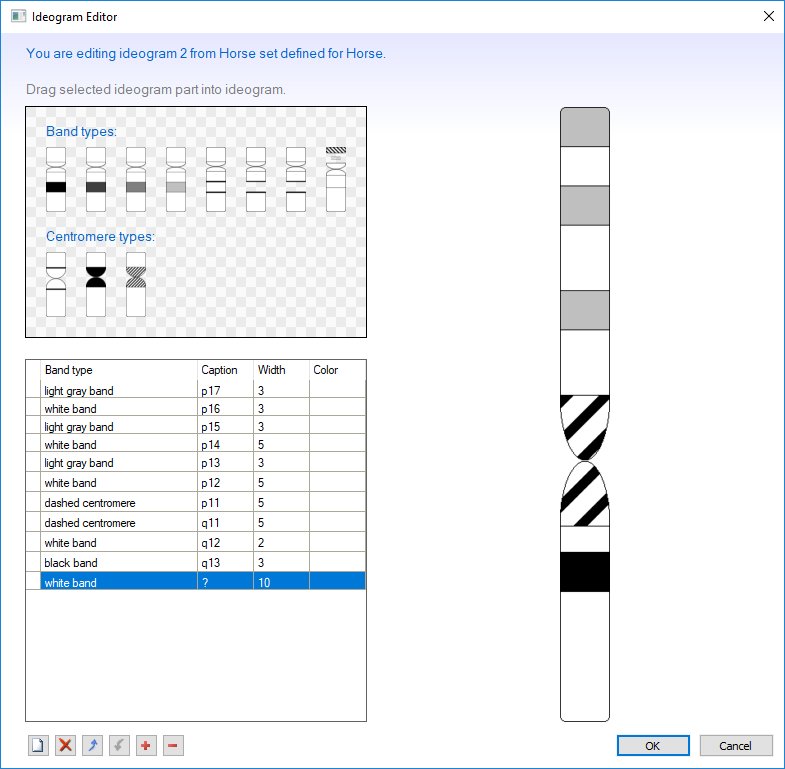Click the caption cell q13
Image resolution: width=785 pixels, height=769 pixels.
pos(225,563)
